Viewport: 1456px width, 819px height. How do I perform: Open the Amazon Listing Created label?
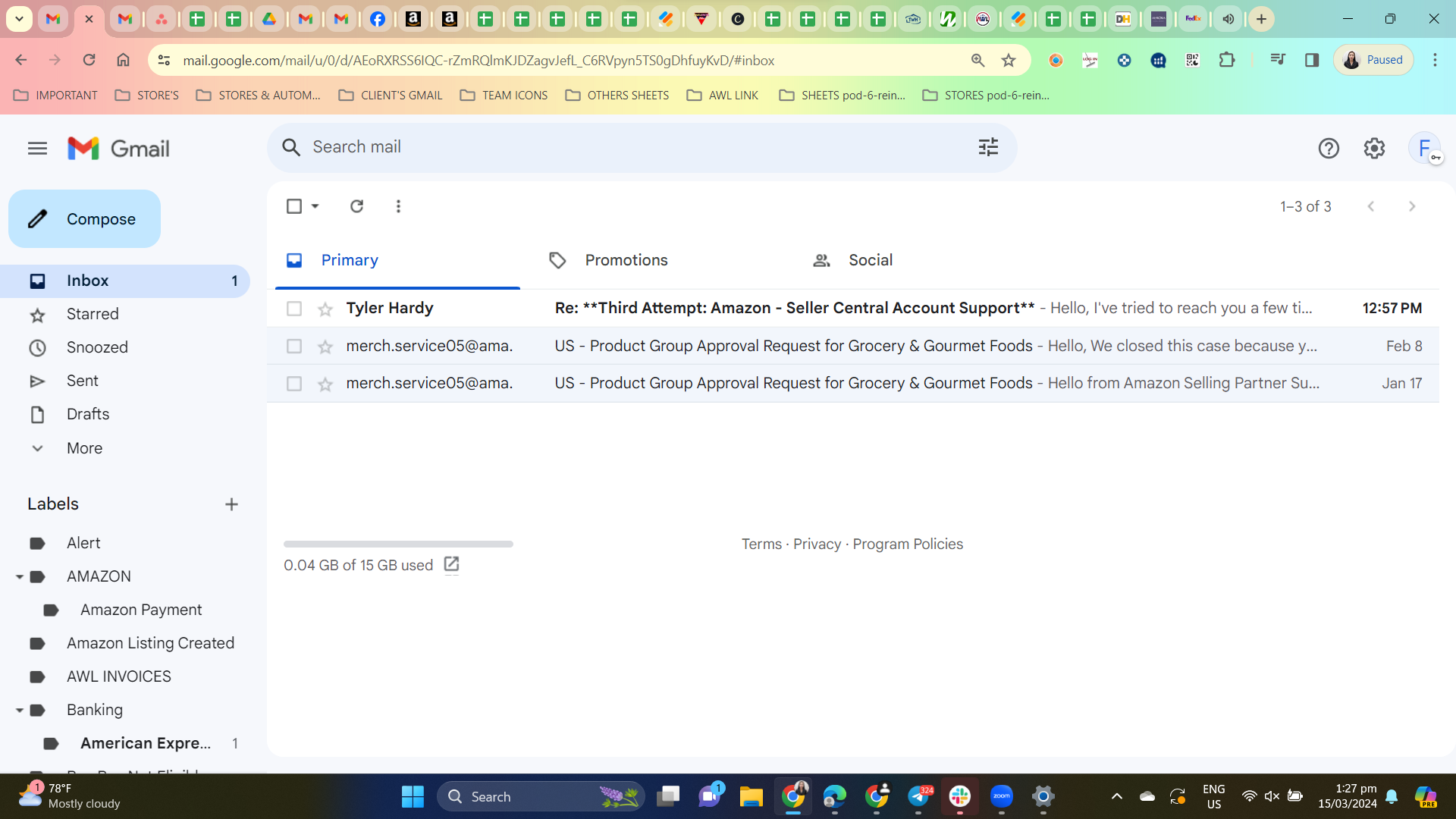coord(150,643)
